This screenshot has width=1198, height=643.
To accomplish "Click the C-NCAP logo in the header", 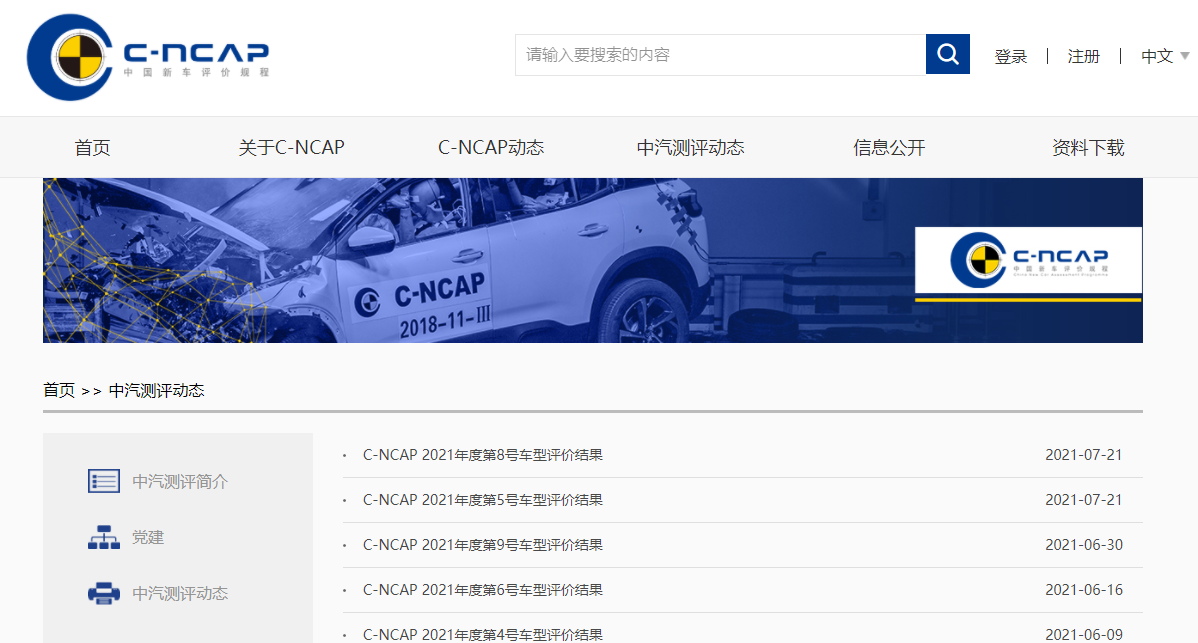I will 148,57.
